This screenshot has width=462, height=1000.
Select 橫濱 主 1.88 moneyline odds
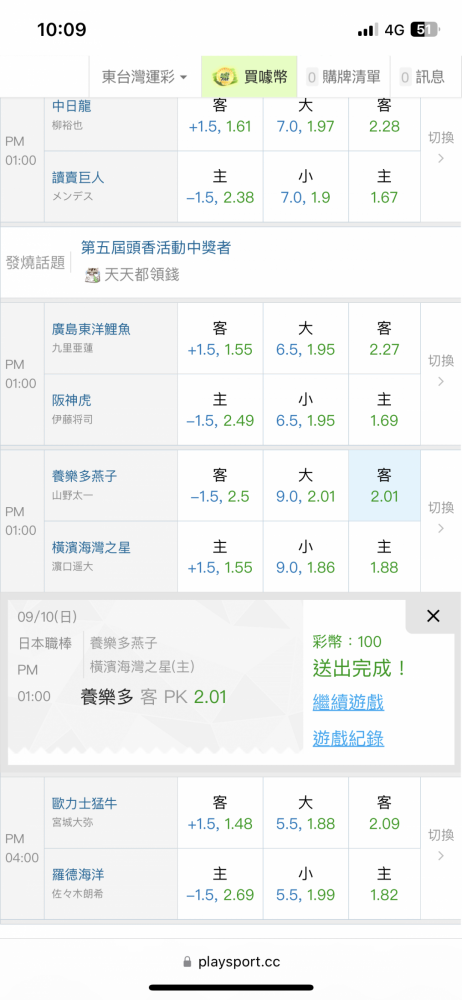point(384,556)
